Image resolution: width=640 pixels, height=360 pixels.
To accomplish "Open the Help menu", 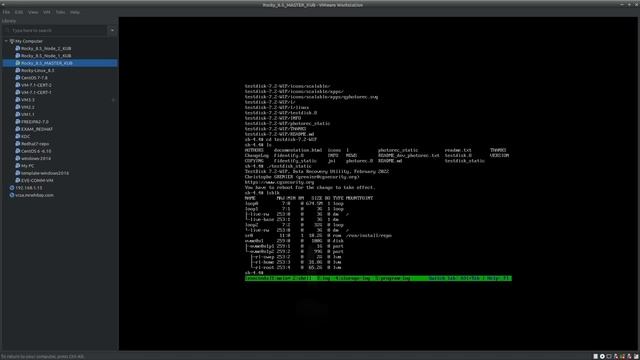I will (75, 12).
